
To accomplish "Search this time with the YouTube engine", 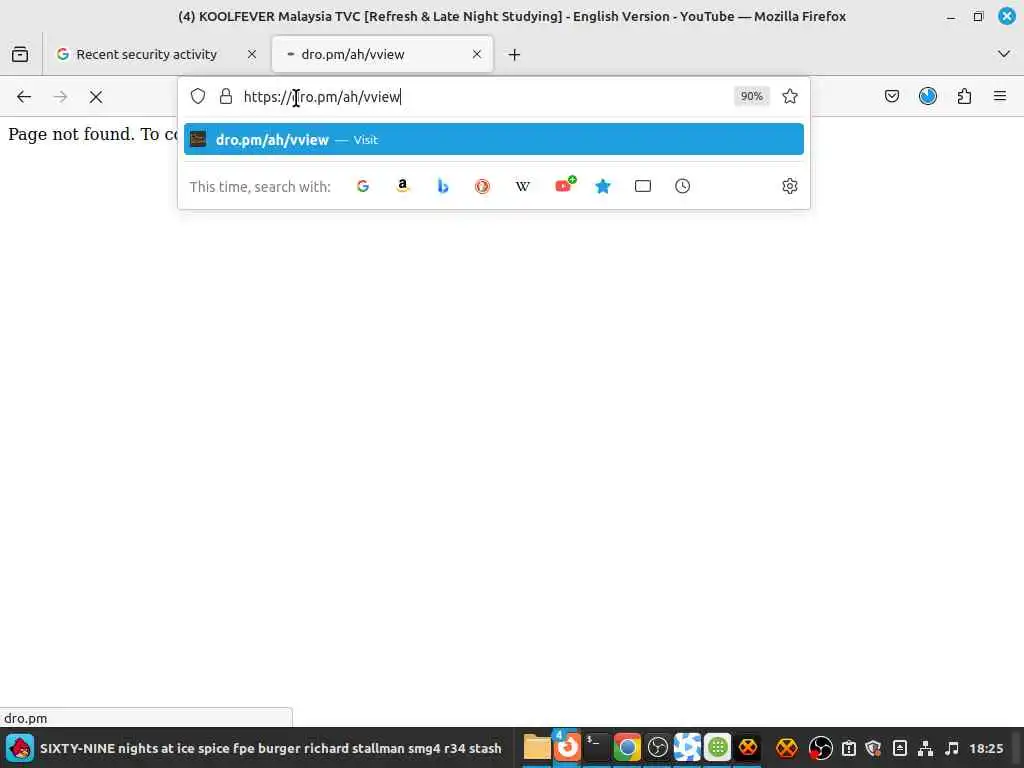I will click(565, 185).
